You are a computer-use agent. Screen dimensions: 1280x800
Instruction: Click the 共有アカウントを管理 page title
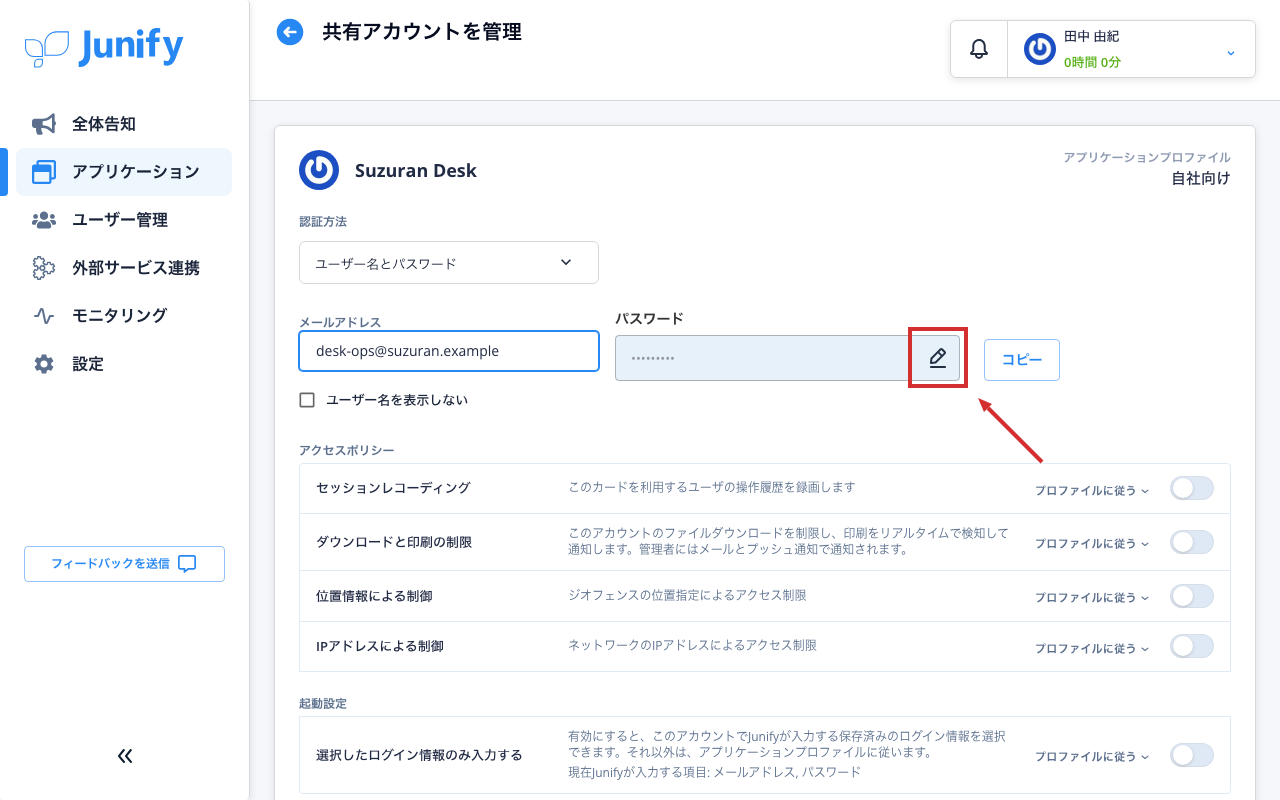pos(422,32)
